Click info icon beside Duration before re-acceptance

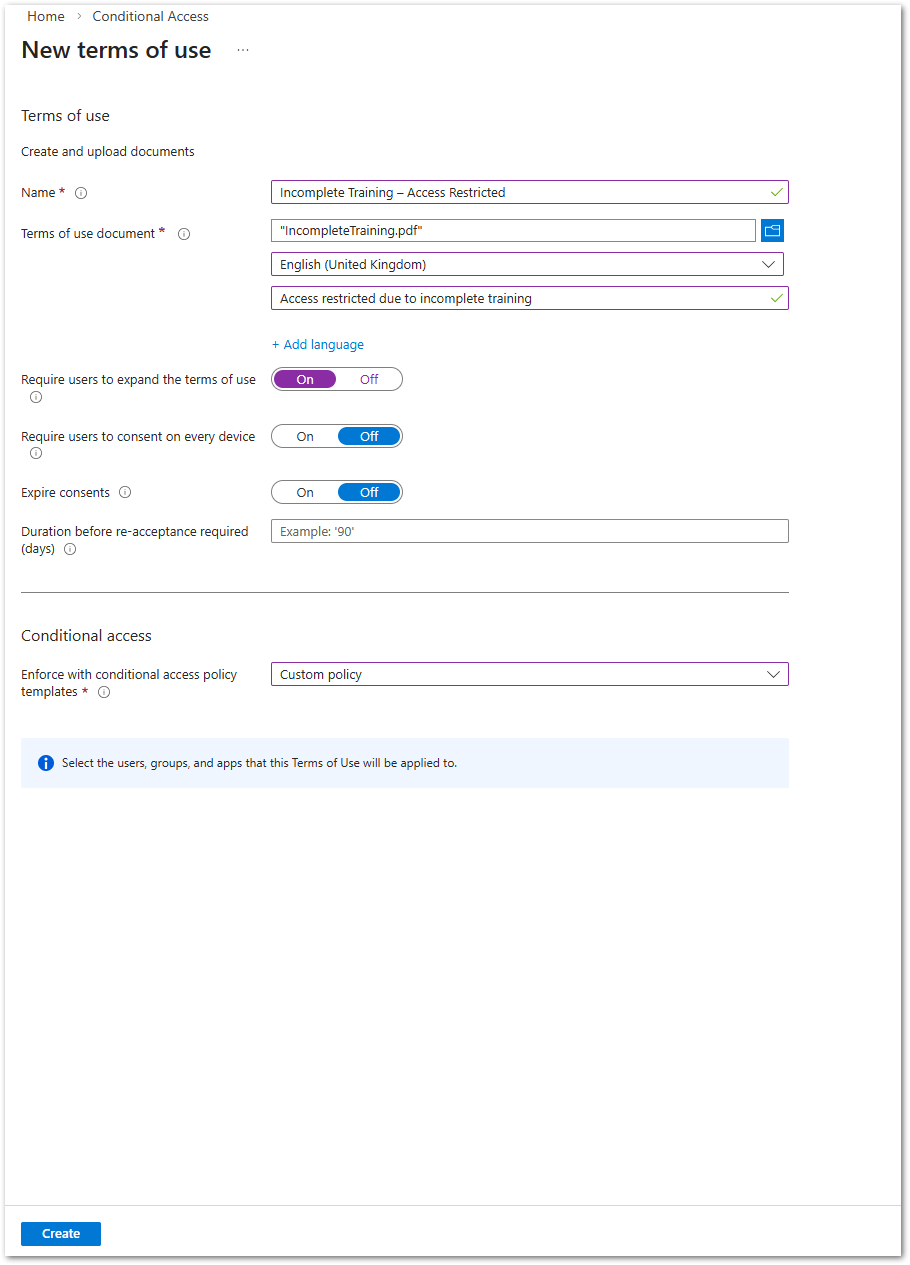point(70,549)
